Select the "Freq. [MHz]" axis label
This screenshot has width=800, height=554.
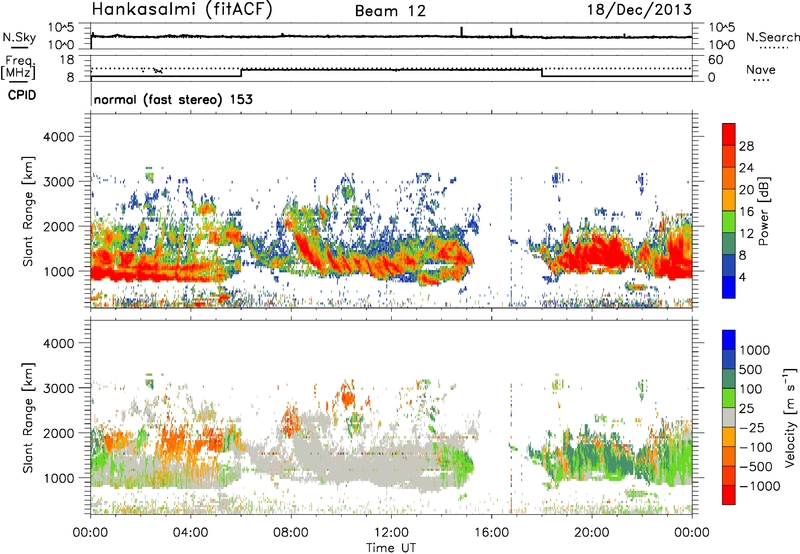[x=18, y=68]
